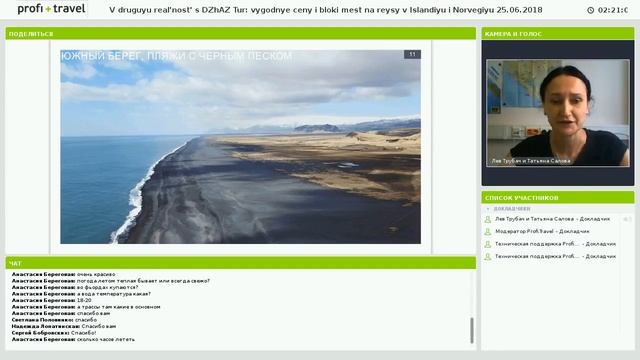
Task: Click the chat panel scrollbar handle
Action: pyautogui.click(x=472, y=330)
